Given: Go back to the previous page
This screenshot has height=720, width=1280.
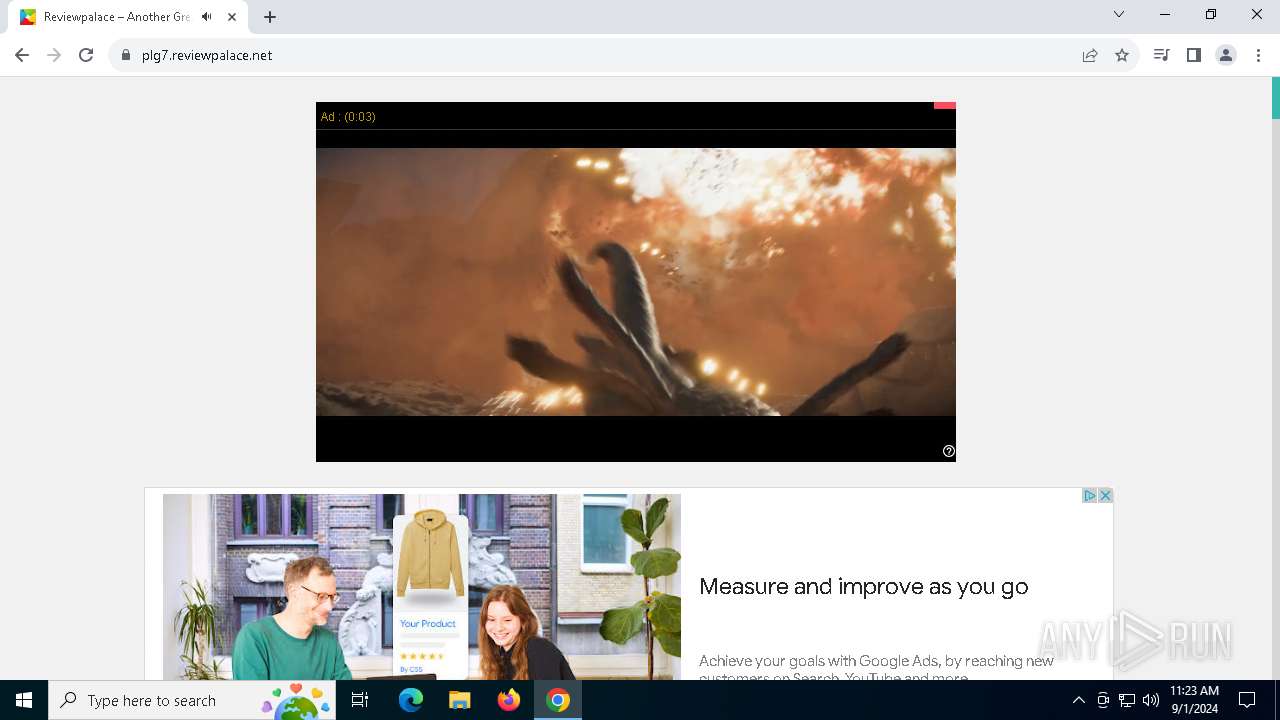Looking at the screenshot, I should tap(22, 55).
